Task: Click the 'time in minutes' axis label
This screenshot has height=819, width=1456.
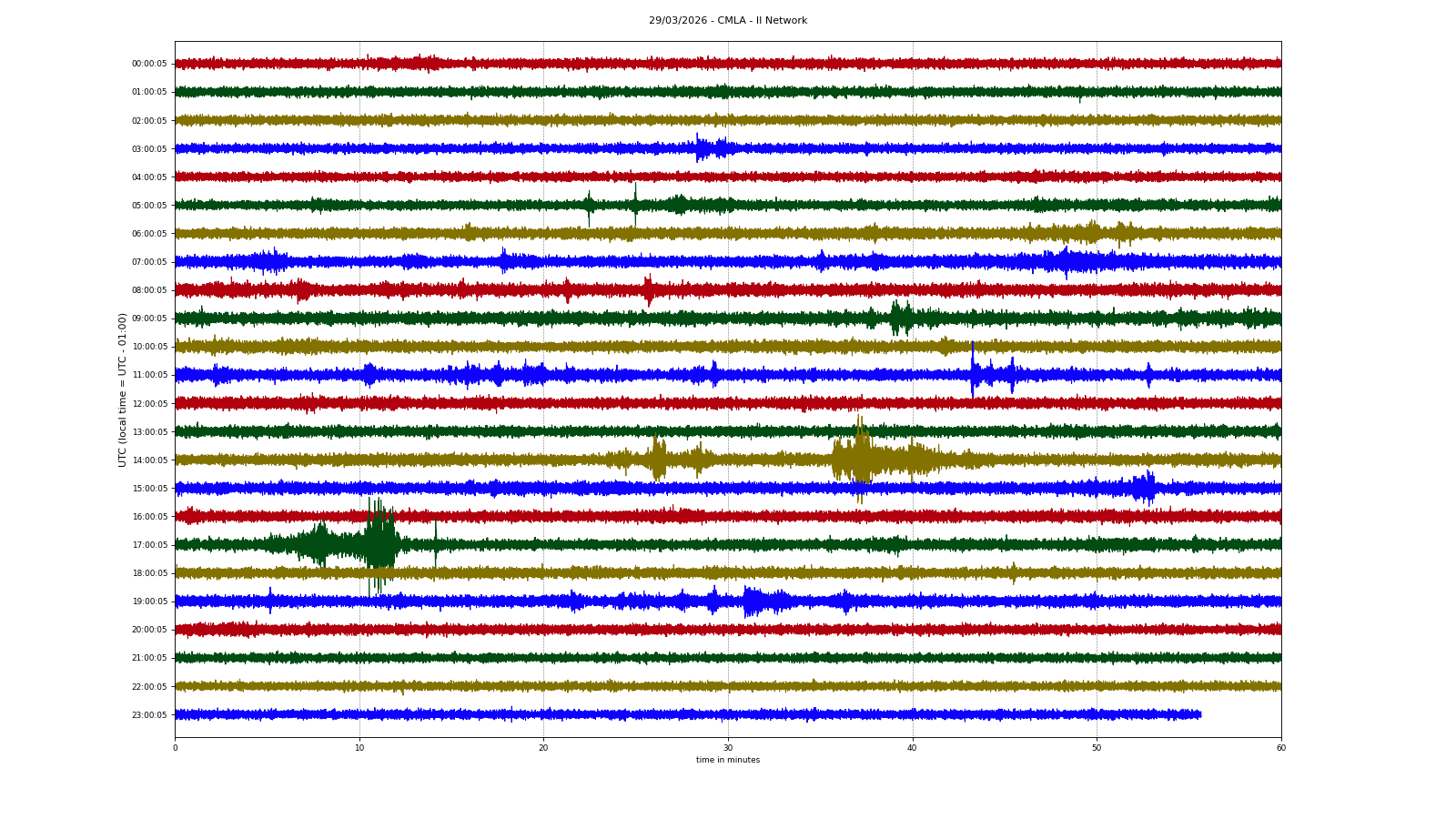Action: (x=727, y=760)
